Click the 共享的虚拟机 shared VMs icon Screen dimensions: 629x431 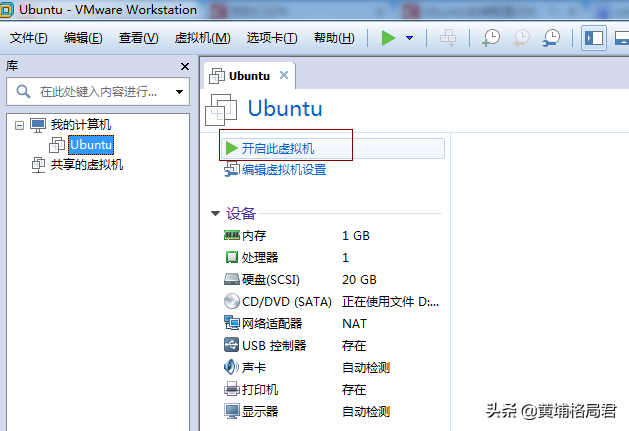click(38, 165)
